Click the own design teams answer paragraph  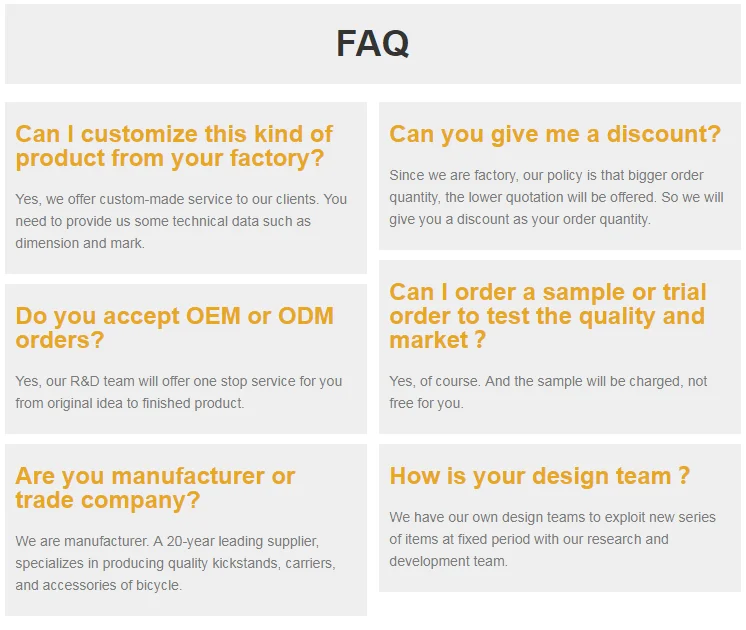point(552,539)
